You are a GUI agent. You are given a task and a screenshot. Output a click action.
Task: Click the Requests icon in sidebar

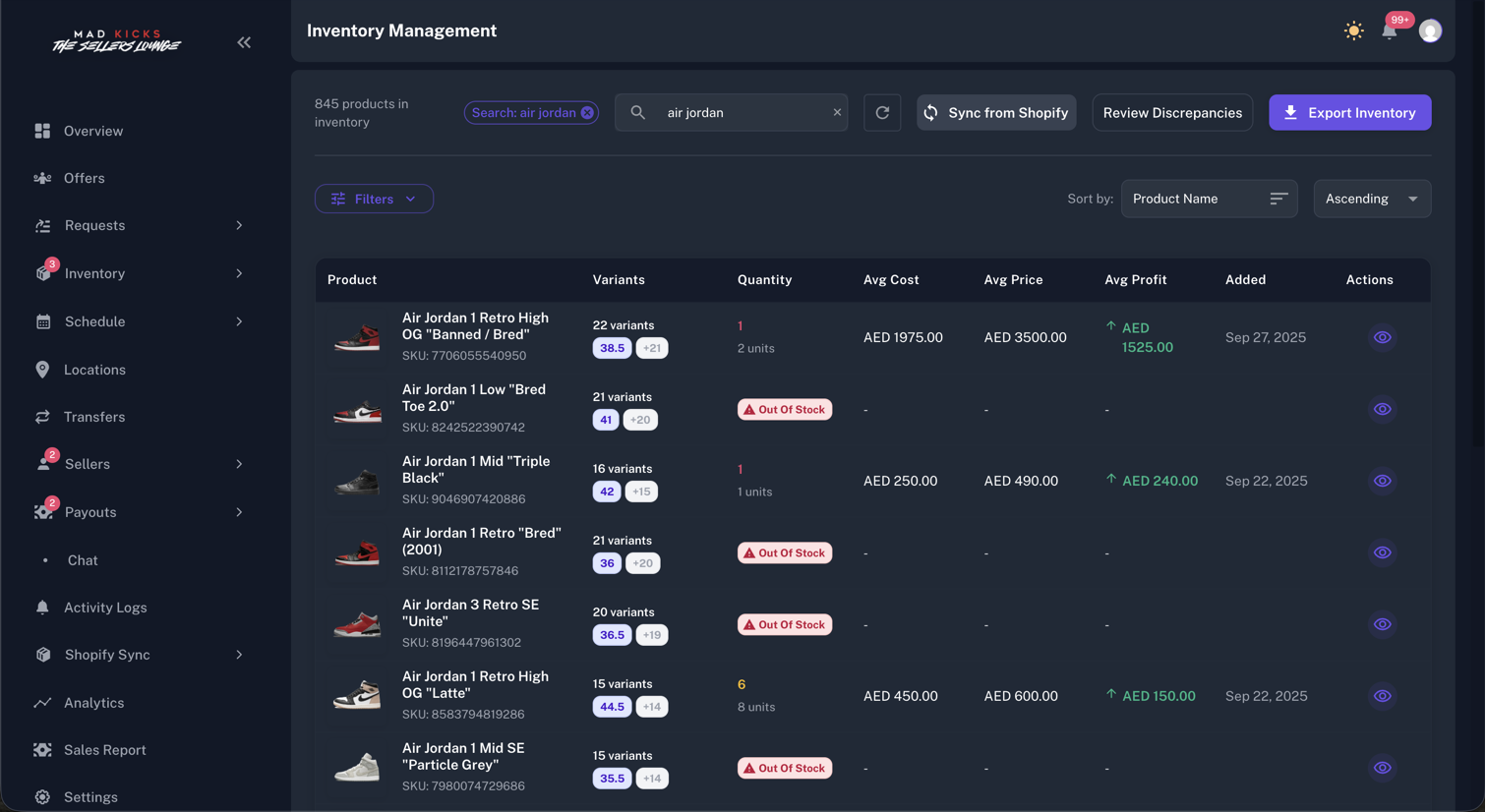point(42,225)
